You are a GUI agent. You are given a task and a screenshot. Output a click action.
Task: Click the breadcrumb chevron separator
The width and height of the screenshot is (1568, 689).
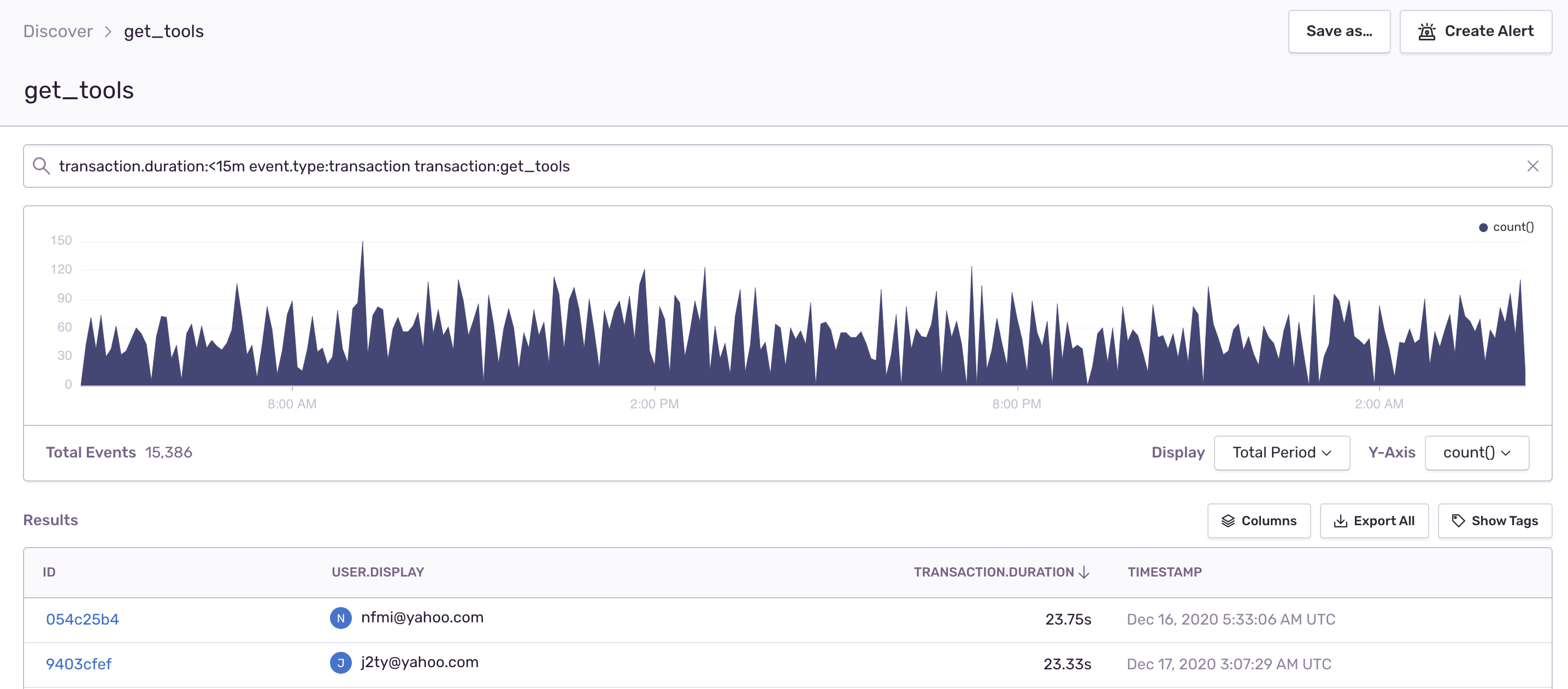point(108,32)
